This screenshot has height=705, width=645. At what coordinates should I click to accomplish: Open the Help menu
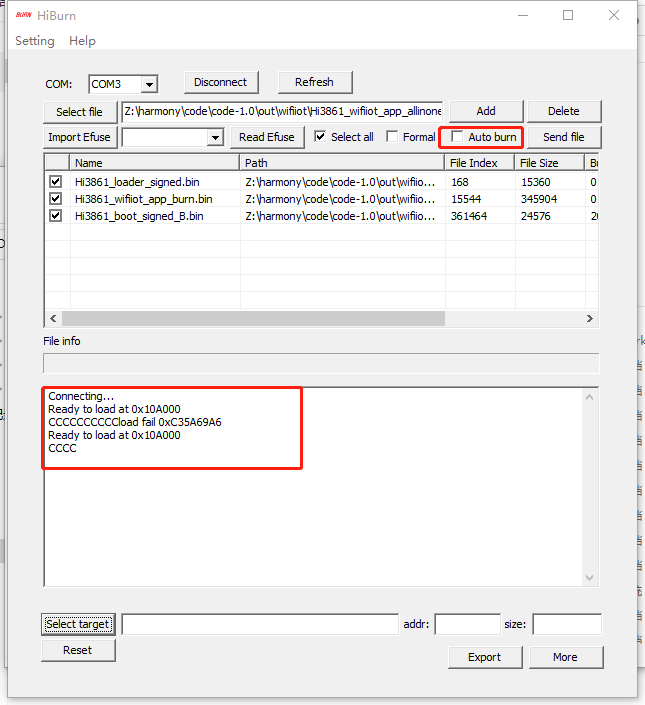(x=82, y=41)
